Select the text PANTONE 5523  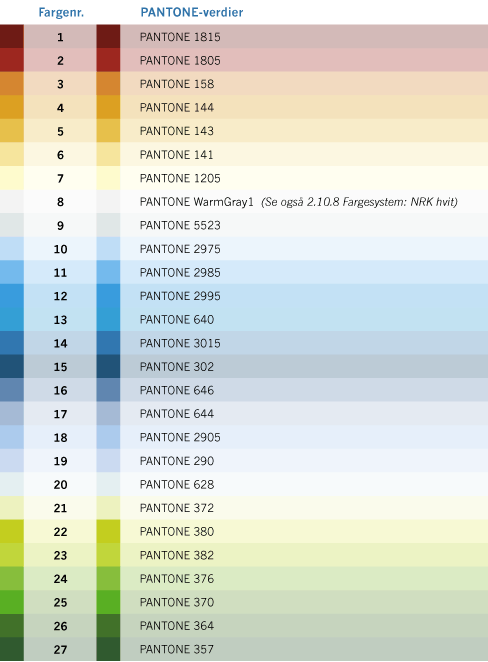(x=180, y=225)
